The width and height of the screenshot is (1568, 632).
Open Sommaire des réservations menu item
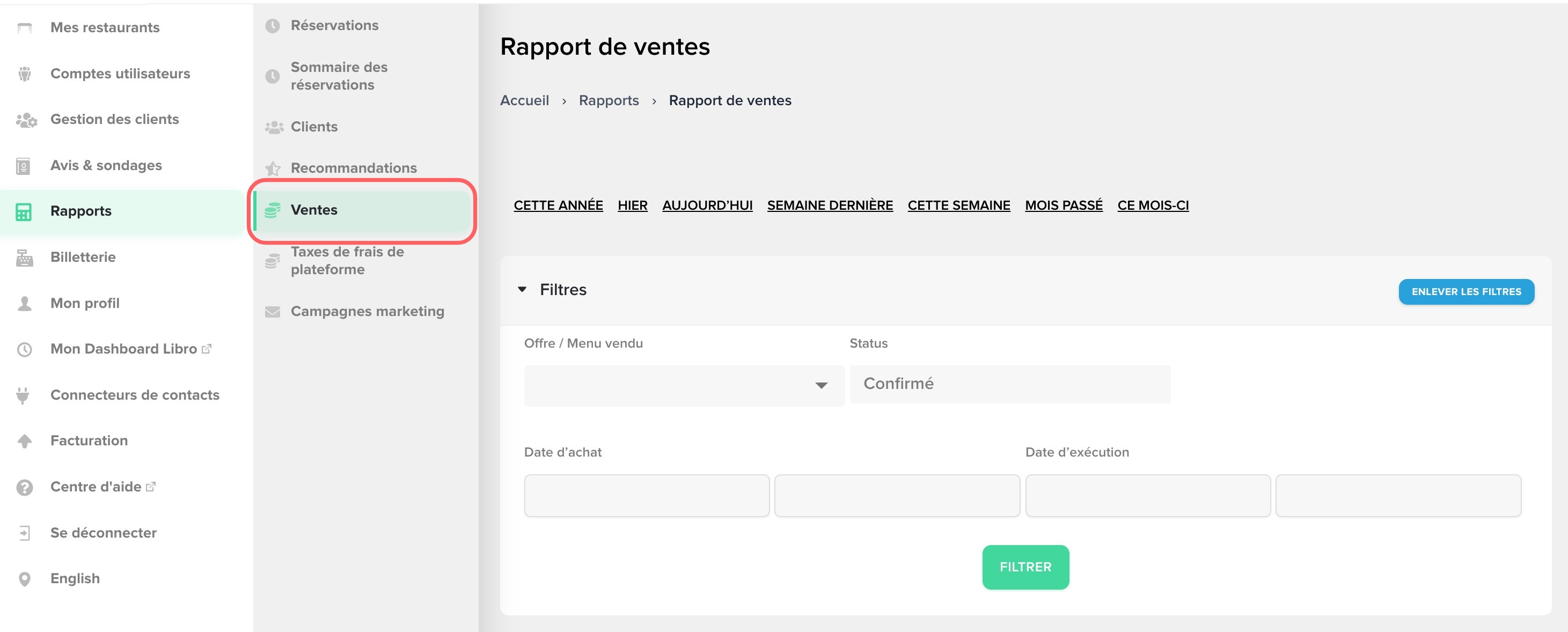point(339,76)
